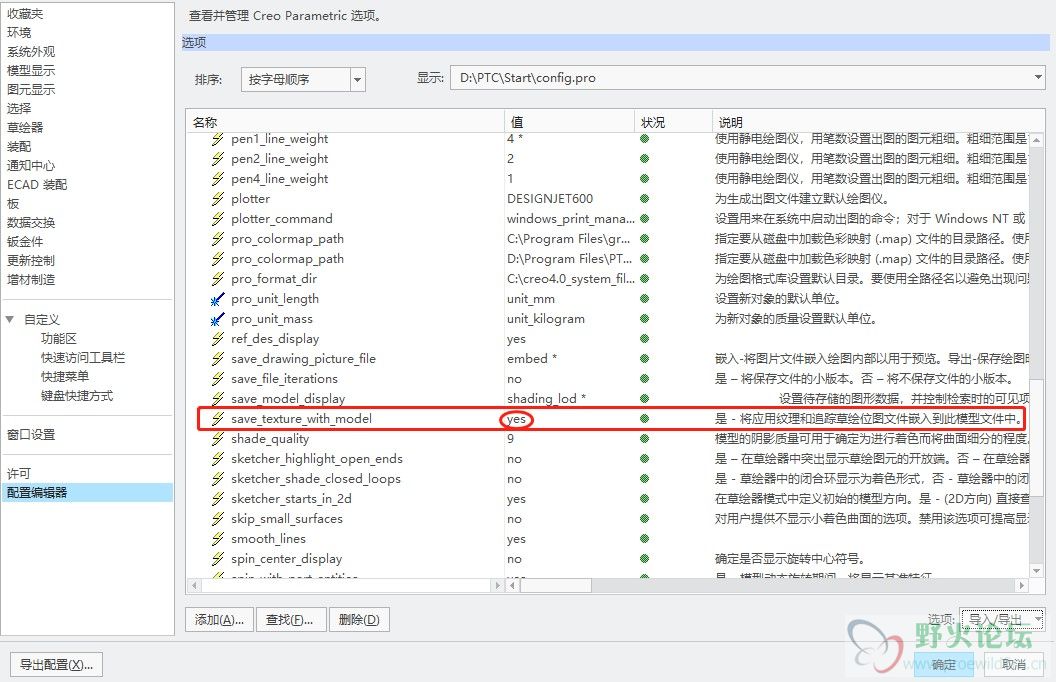Collapse the 自定义 tree section
Image resolution: width=1056 pixels, height=682 pixels.
(10, 320)
